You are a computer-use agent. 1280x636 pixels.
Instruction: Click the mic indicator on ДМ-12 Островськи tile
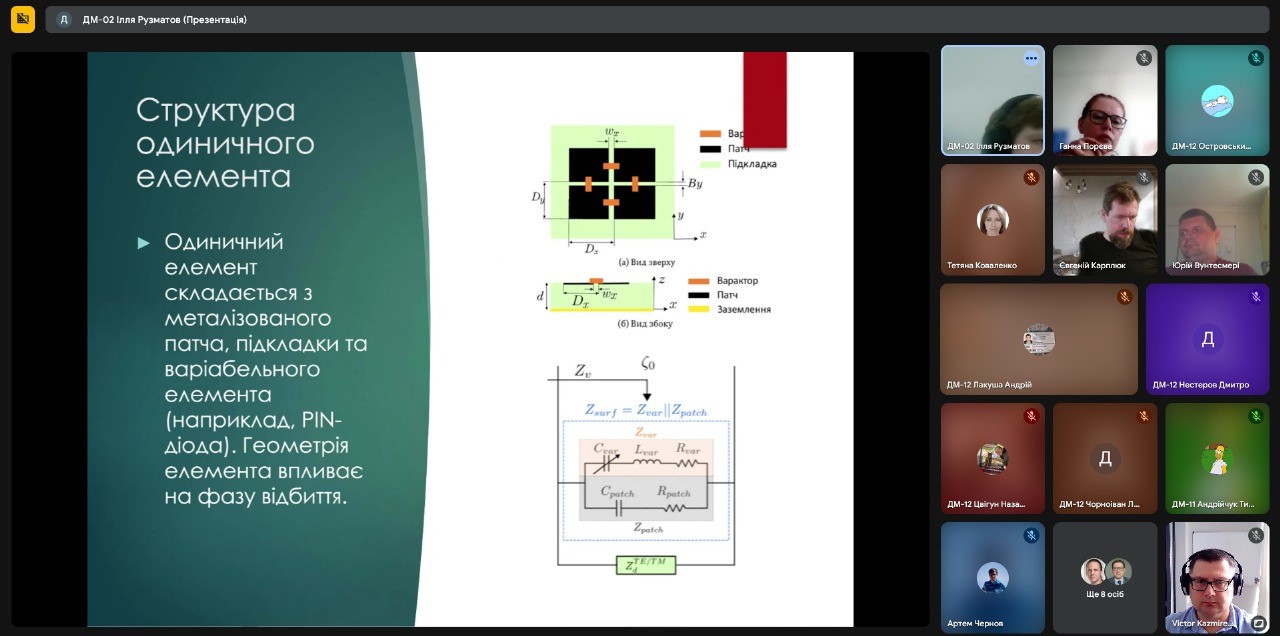[x=1256, y=58]
